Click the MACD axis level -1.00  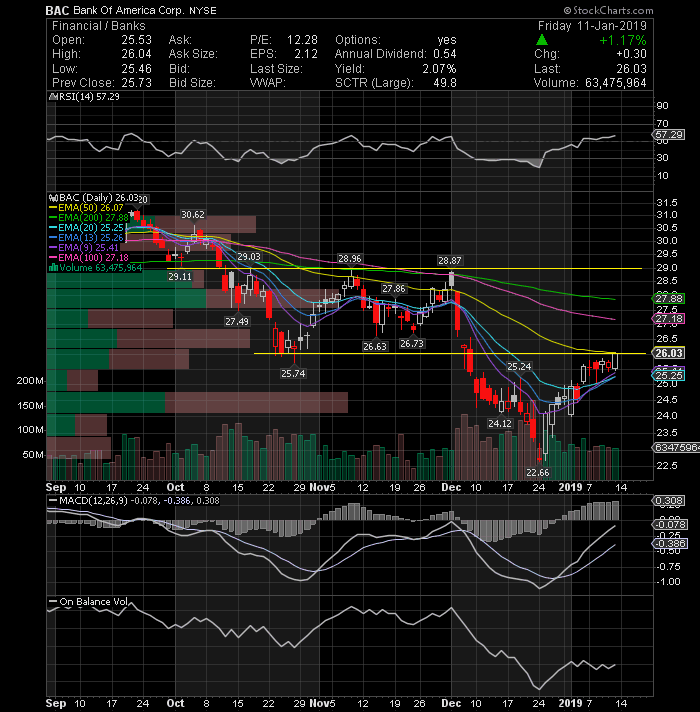[x=668, y=582]
